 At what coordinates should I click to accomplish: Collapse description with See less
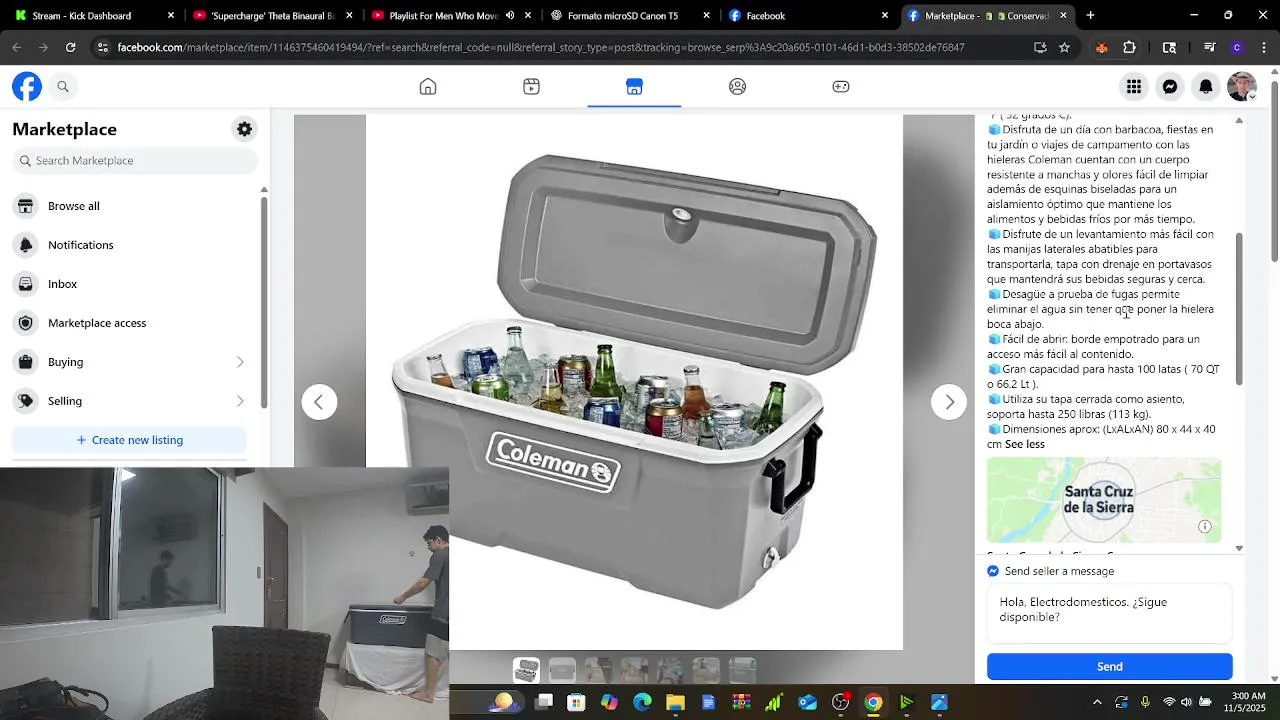pos(1025,444)
